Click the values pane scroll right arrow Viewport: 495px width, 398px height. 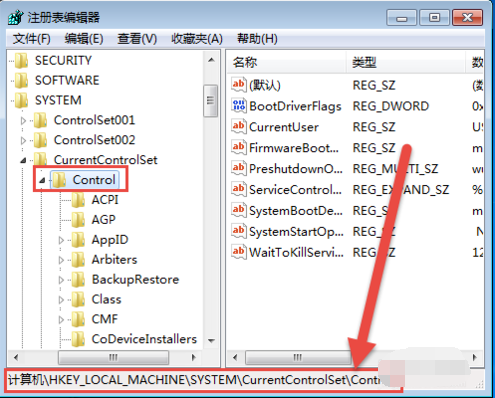tap(475, 358)
